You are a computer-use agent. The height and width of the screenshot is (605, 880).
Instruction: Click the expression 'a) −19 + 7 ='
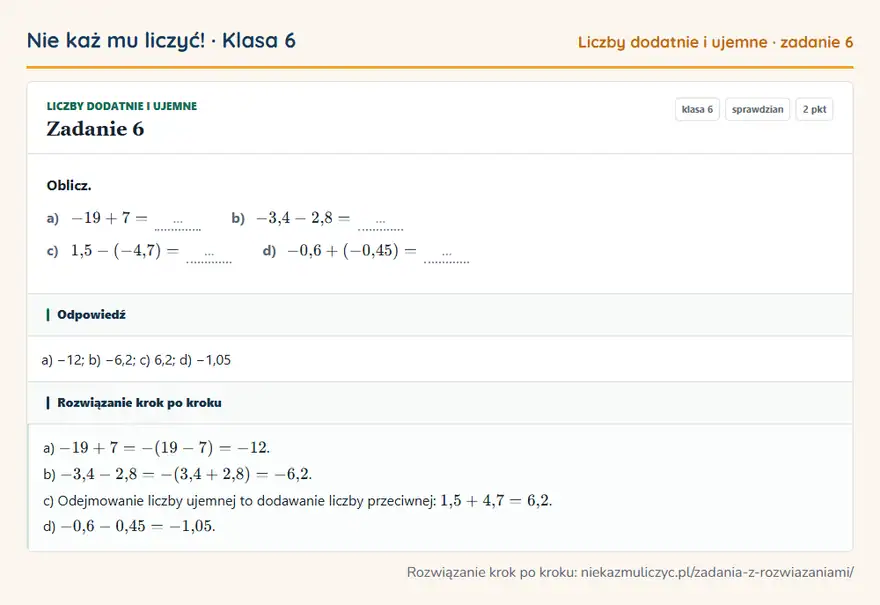[97, 218]
